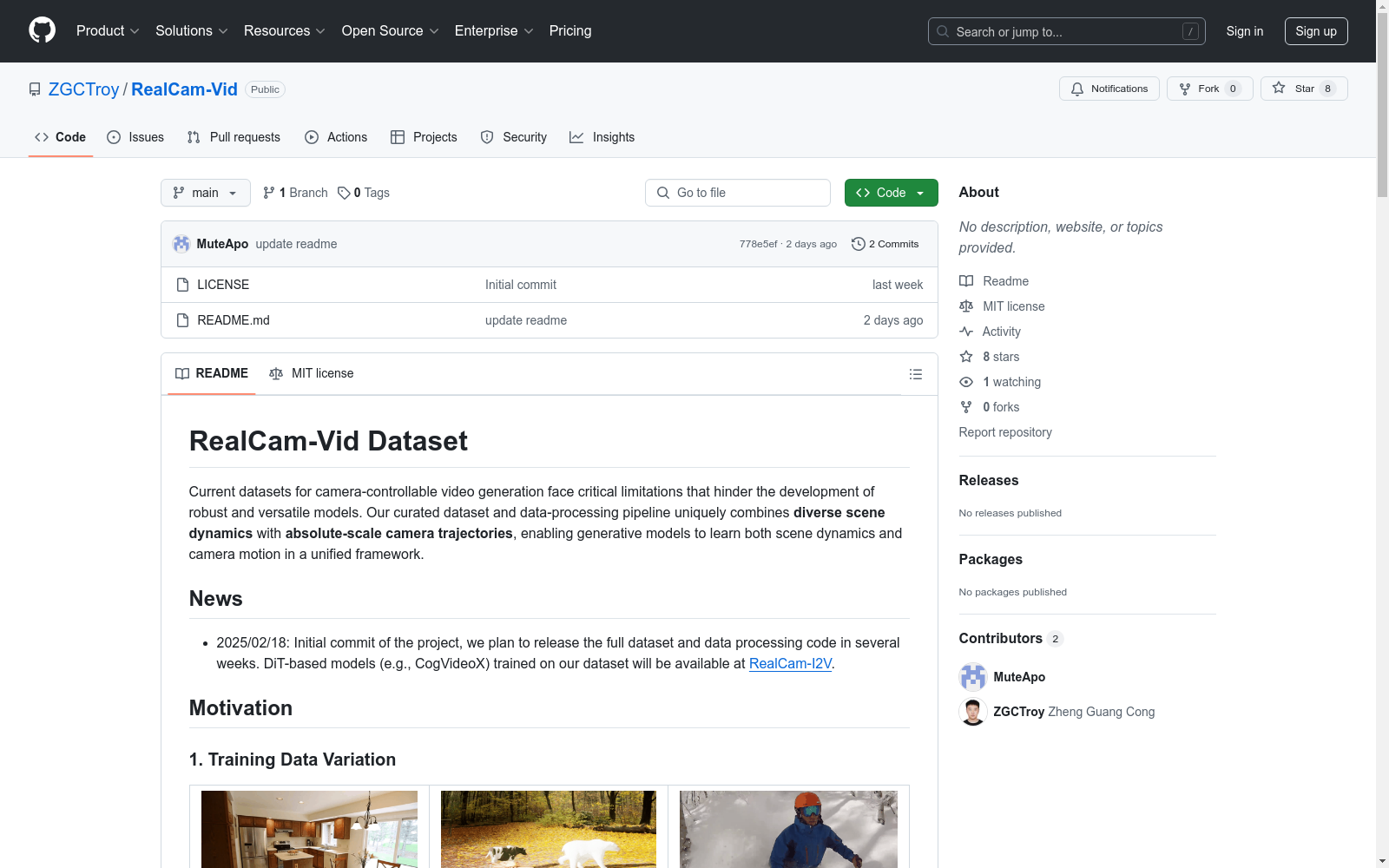Open the README outline icon
Screen dimensions: 1389x868
[915, 374]
